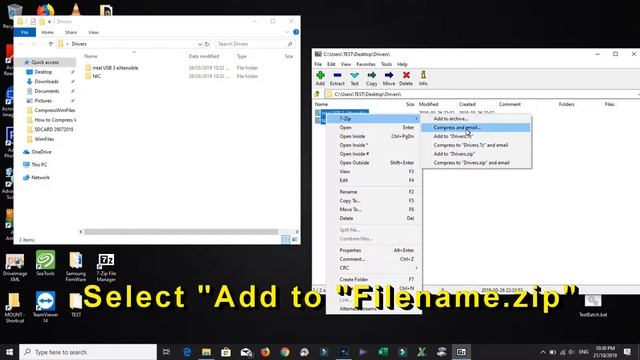Click Explorer up-one-level arrow
This screenshot has height=360, width=640.
pyautogui.click(x=51, y=44)
